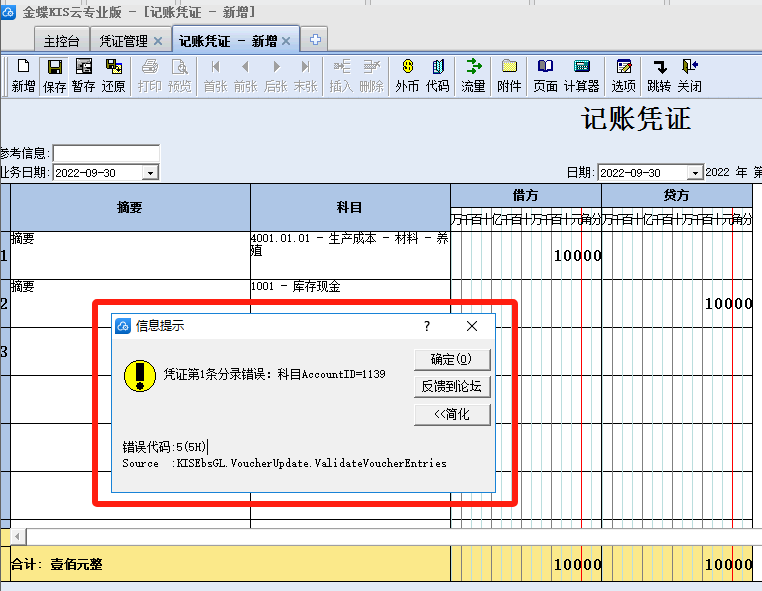Viewport: 762px width, 591px height.
Task: Select the 记账凭证 - 新增 tab
Action: pyautogui.click(x=236, y=40)
